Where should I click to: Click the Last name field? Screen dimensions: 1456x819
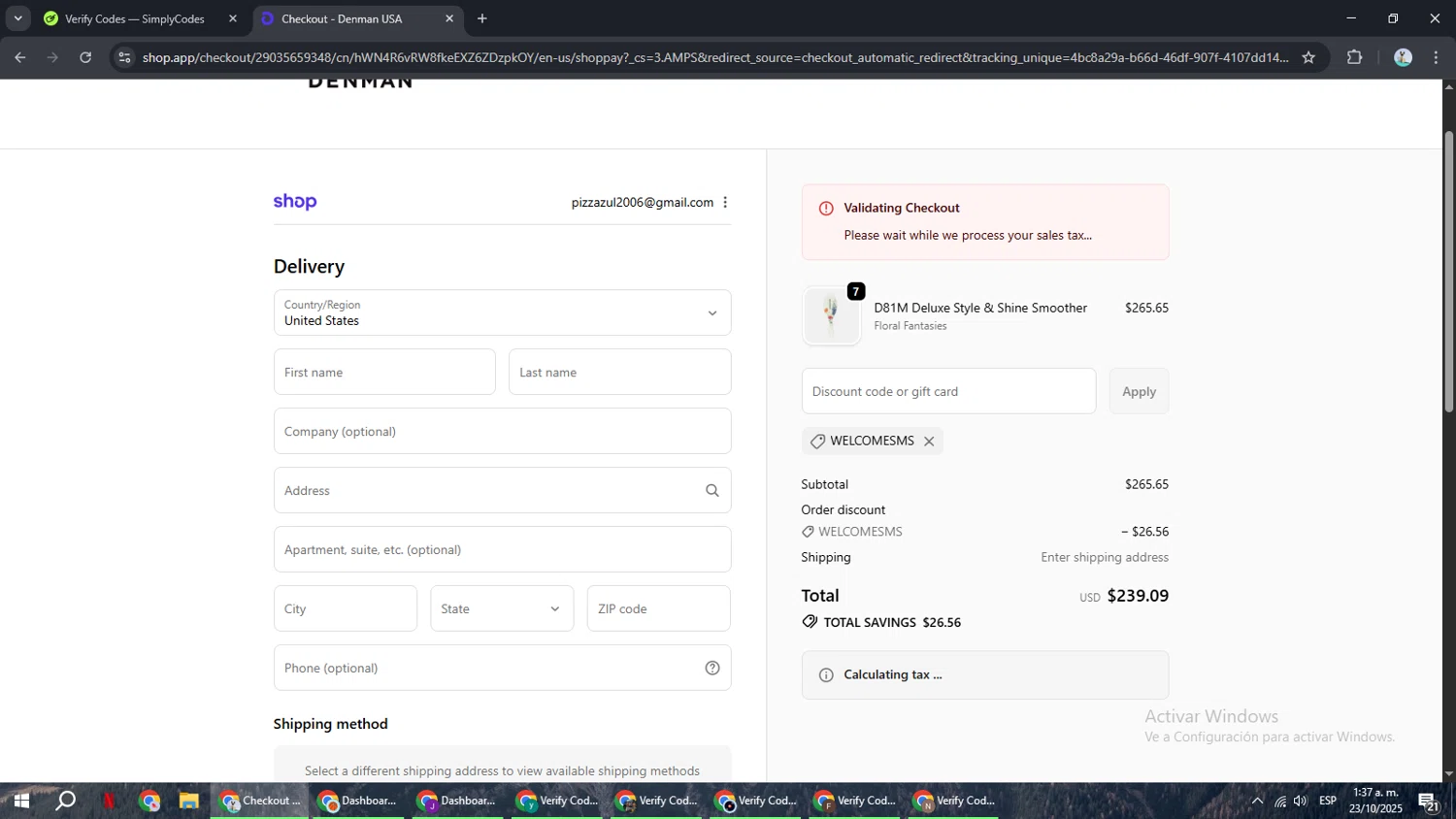[x=619, y=372]
